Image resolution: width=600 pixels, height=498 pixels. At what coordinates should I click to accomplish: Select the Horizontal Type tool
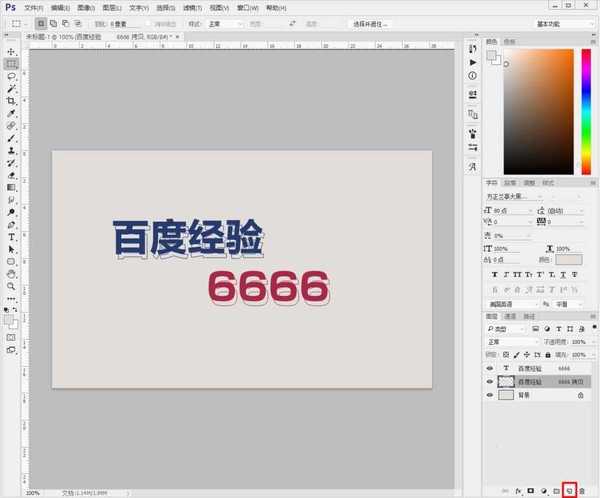point(11,236)
